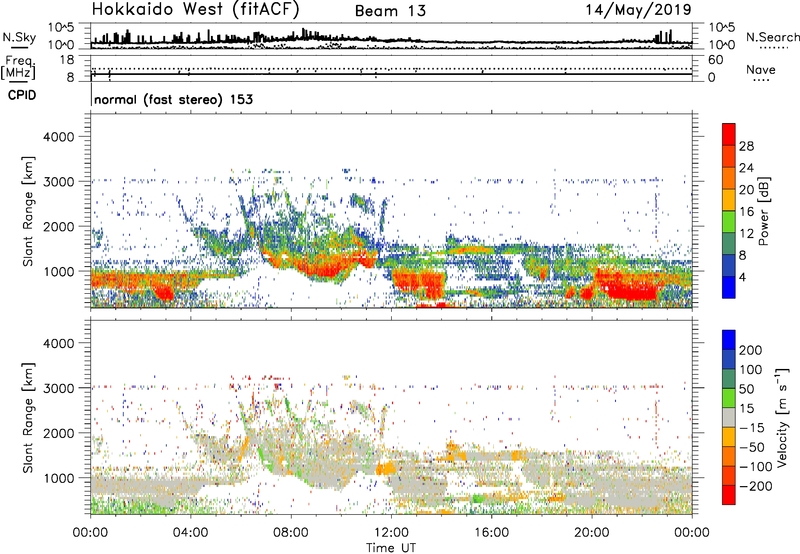Screen dimensions: 800x554
Task: Select the Beam 13 label
Action: pos(392,11)
